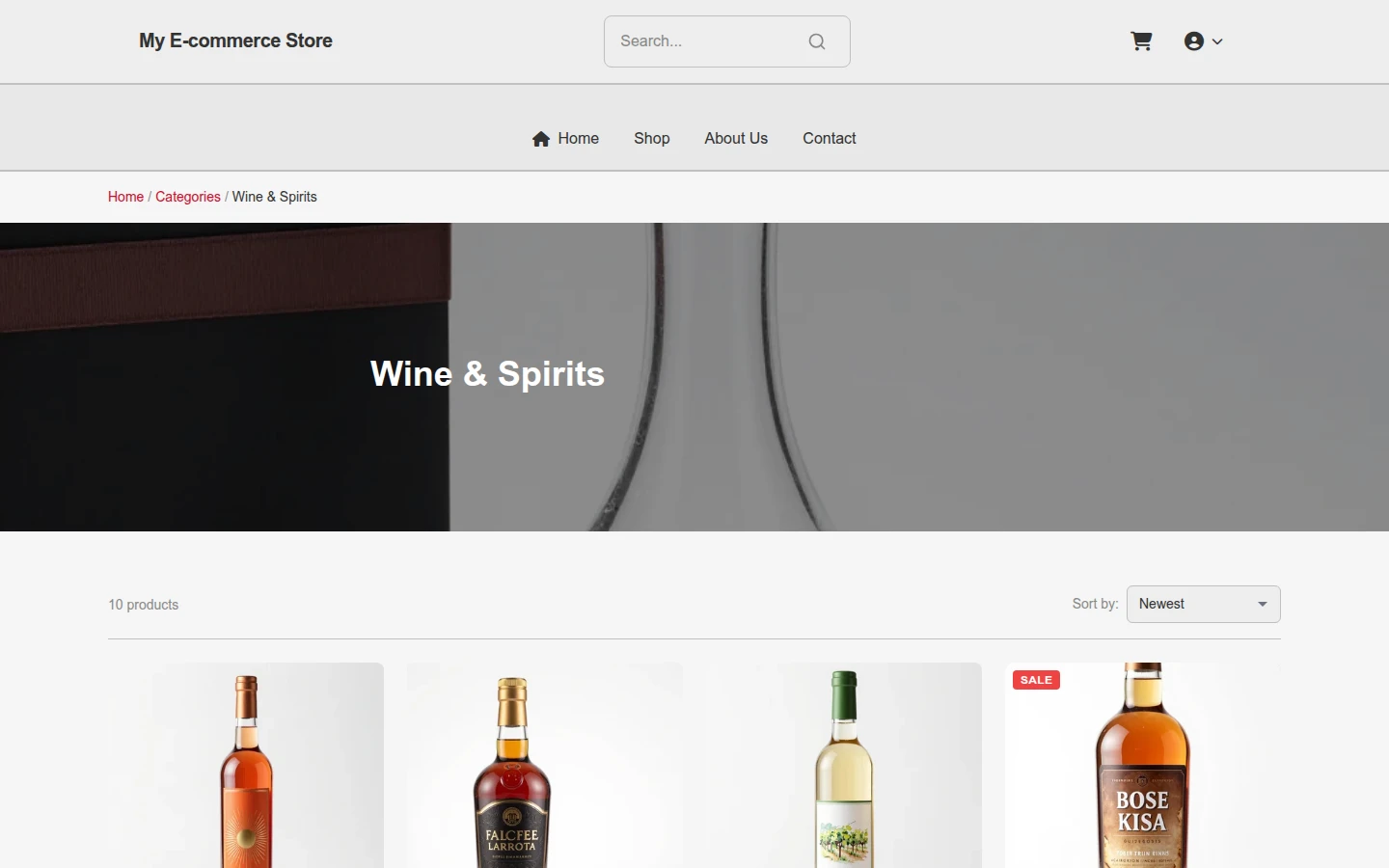
Task: Open the Contact menu item
Action: [x=830, y=139]
